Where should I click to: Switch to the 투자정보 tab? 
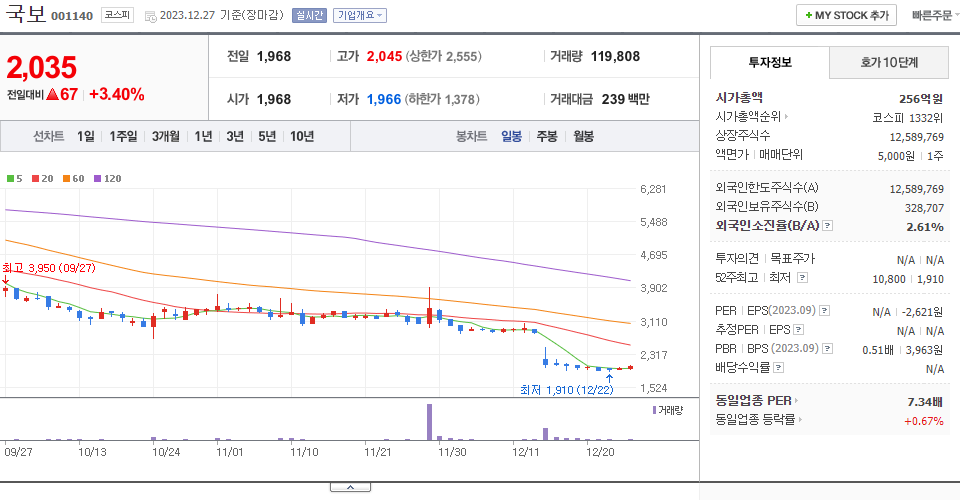pos(770,62)
